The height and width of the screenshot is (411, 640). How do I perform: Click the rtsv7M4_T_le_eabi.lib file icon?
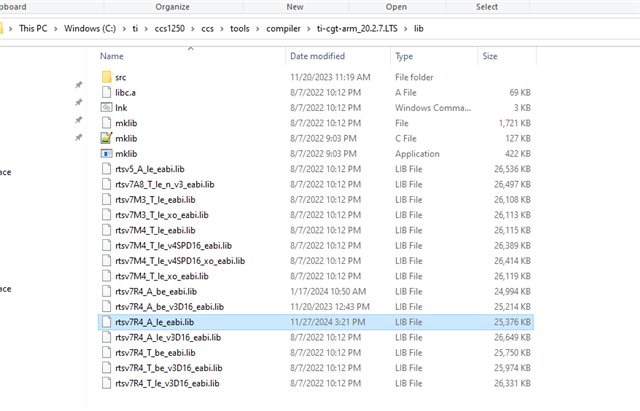107,230
